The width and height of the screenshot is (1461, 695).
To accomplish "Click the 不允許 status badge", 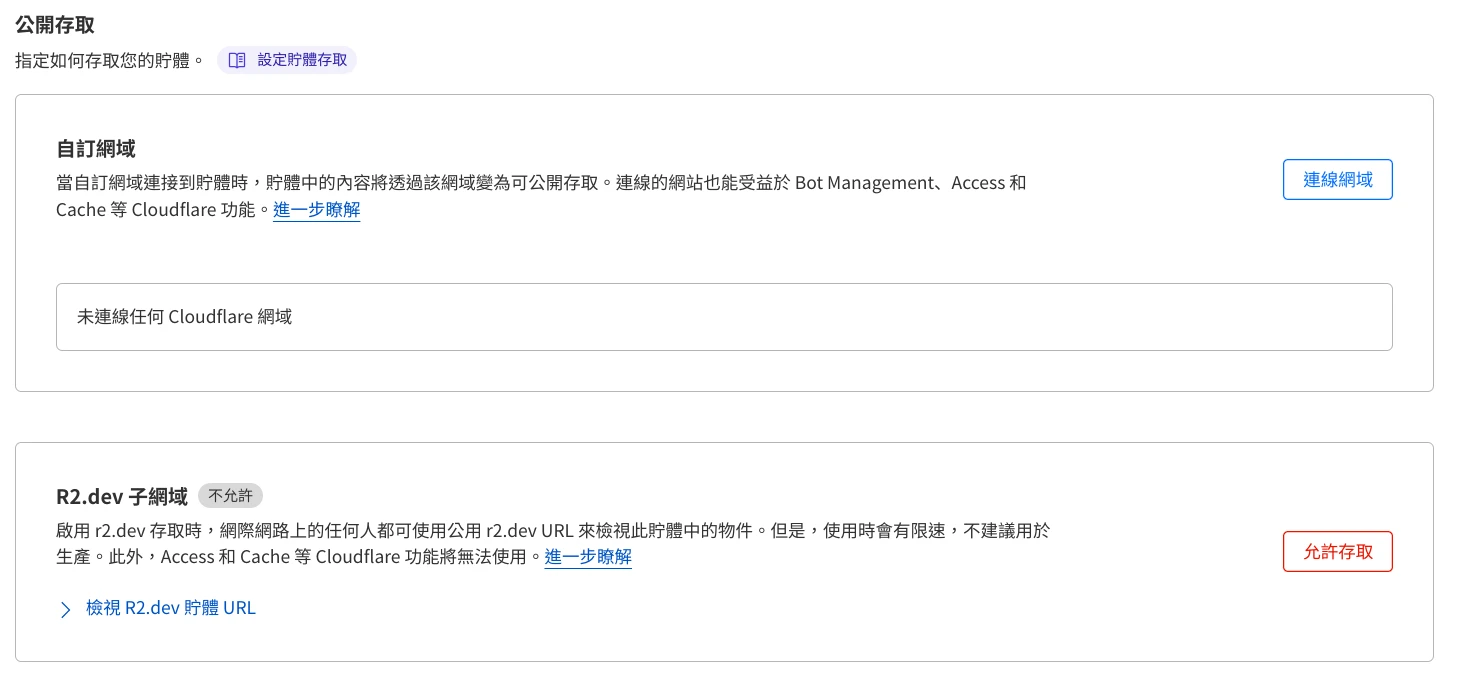I will pyautogui.click(x=230, y=495).
